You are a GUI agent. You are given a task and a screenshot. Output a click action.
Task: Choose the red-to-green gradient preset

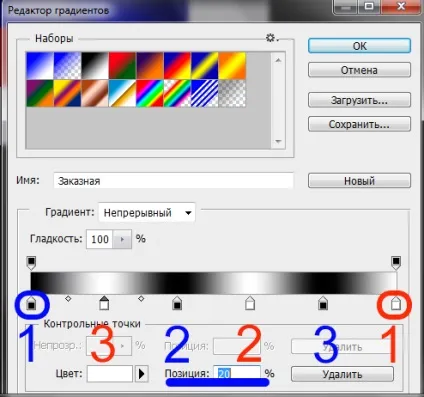[x=122, y=66]
